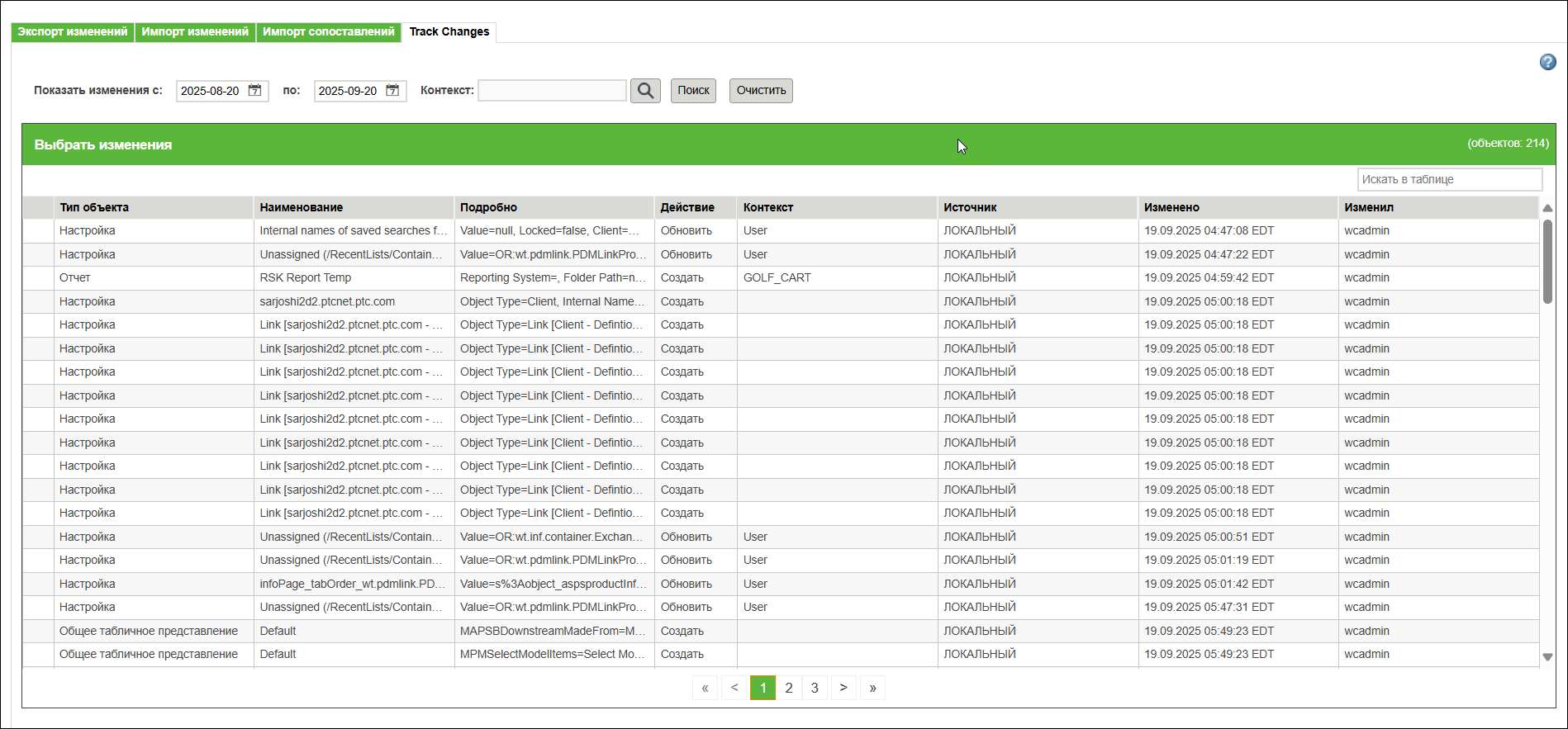Click timestamp '19.09.2025 05:47:31 EDT'
The height and width of the screenshot is (729, 1568).
coord(1209,607)
